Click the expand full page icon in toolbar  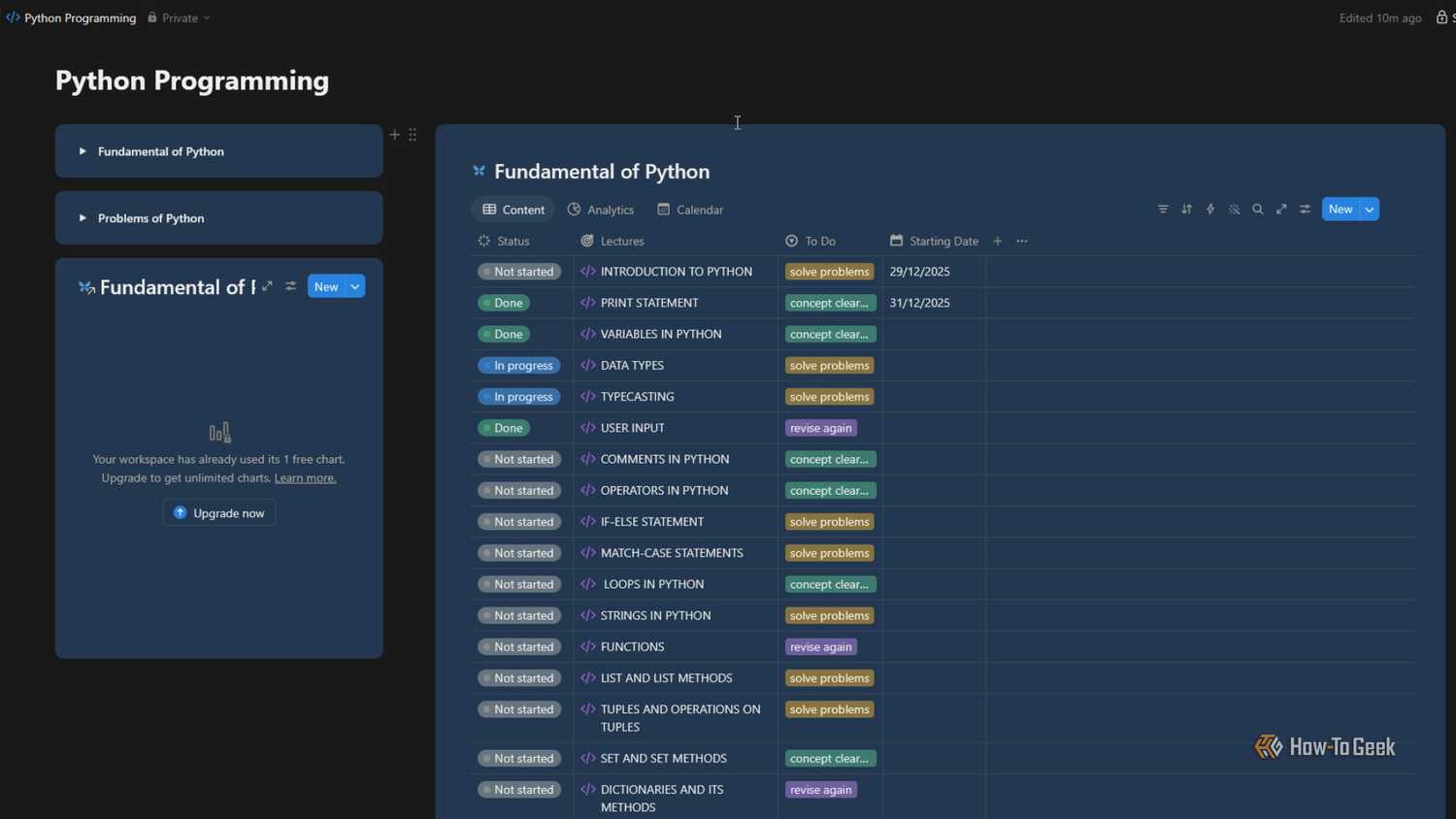pyautogui.click(x=1281, y=210)
